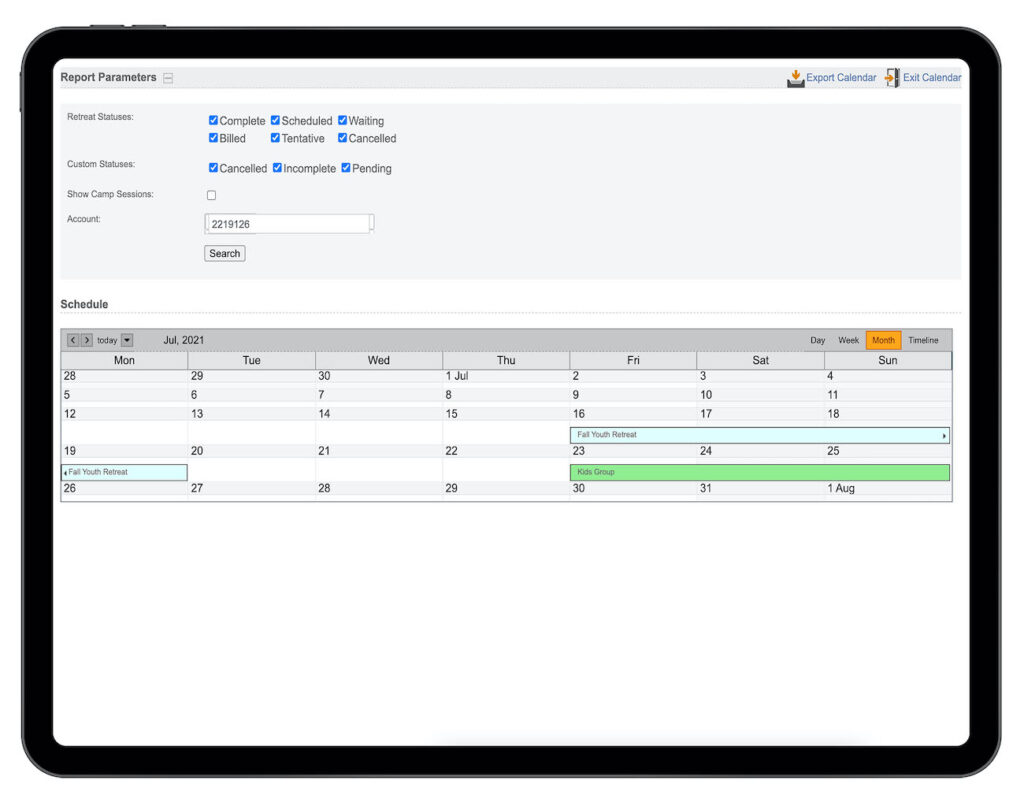Click the Exit Calendar door icon

click(892, 78)
